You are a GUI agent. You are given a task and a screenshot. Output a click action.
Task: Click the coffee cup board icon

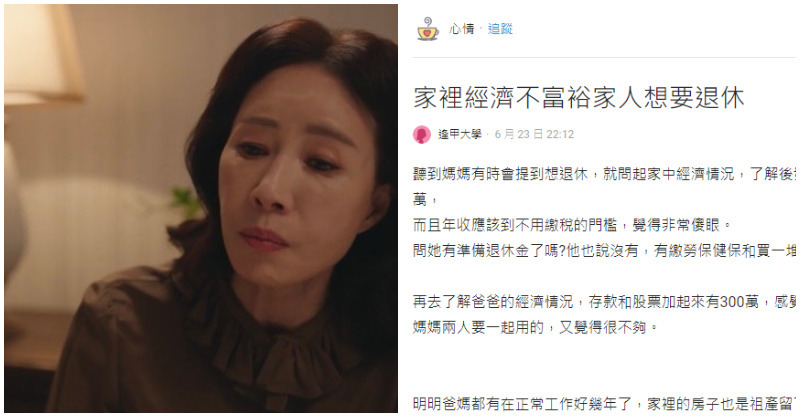[428, 29]
